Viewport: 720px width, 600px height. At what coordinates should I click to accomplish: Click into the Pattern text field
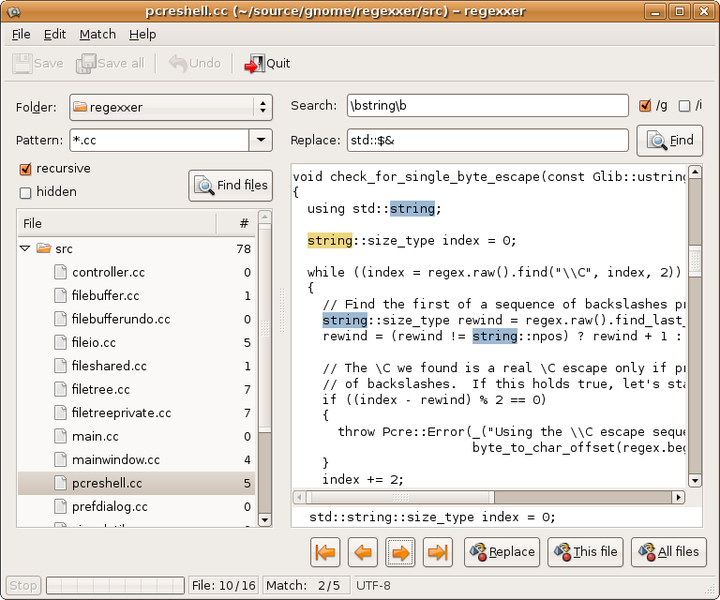coord(159,140)
